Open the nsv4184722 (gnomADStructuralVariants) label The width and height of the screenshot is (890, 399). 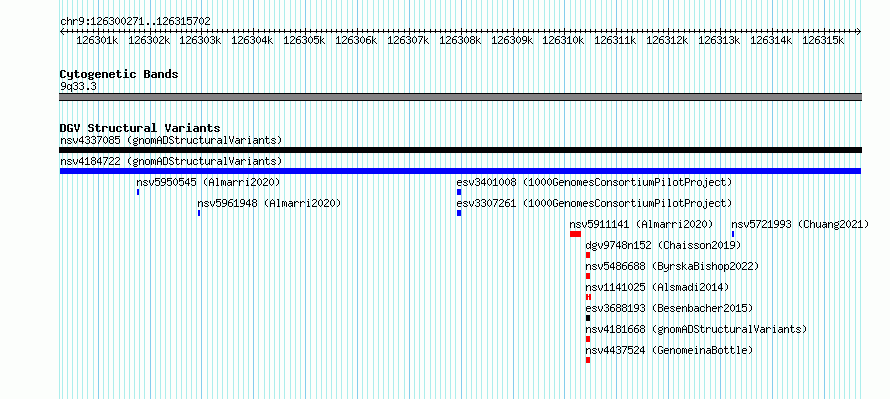point(171,161)
